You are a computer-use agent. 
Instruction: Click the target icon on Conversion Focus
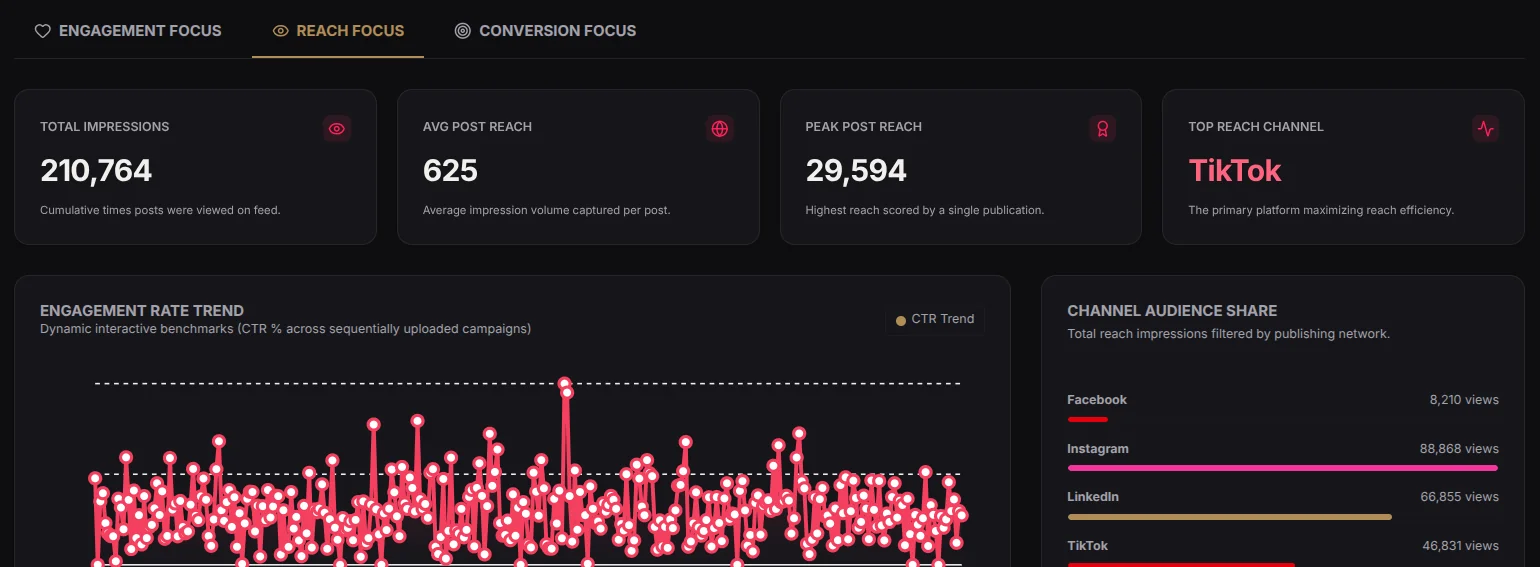(x=462, y=31)
